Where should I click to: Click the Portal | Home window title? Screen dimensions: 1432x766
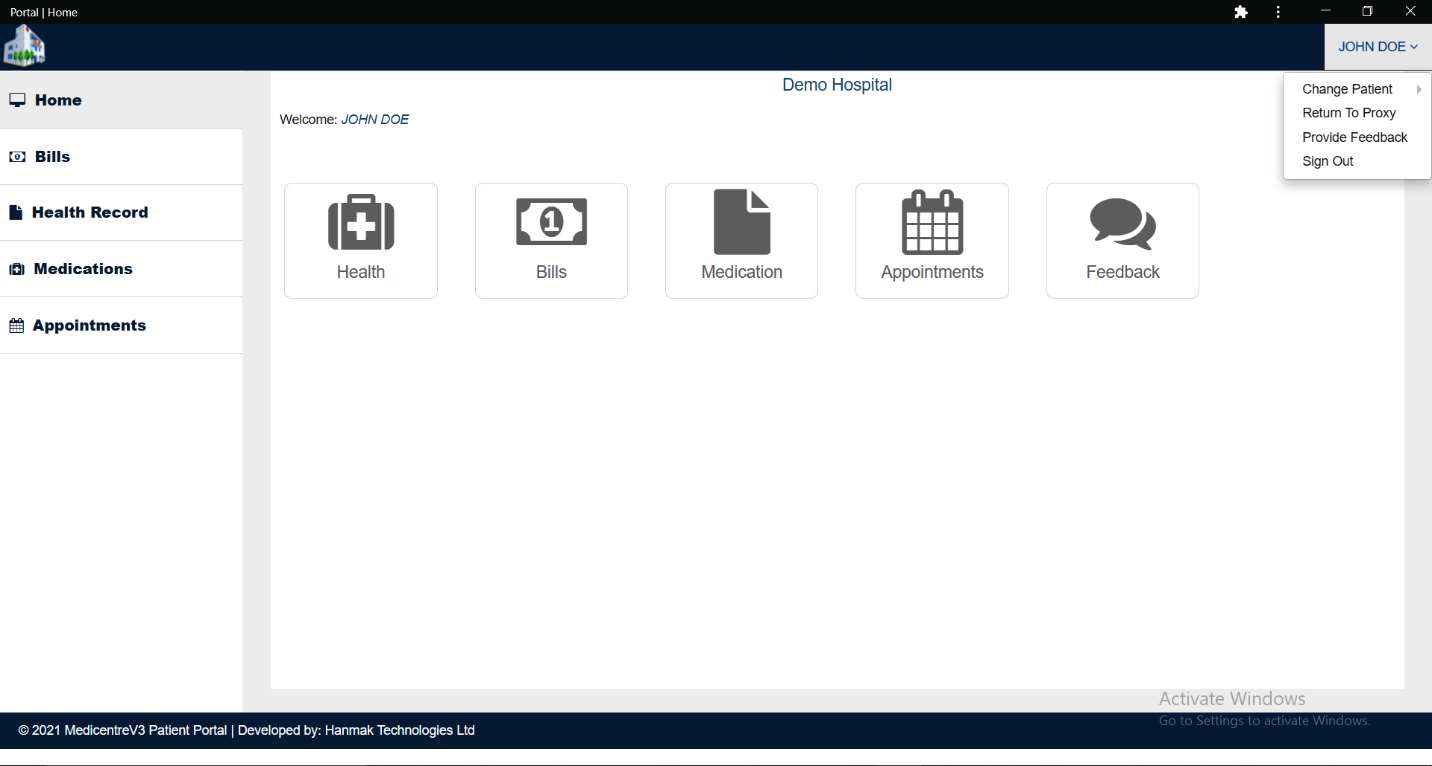click(x=44, y=12)
